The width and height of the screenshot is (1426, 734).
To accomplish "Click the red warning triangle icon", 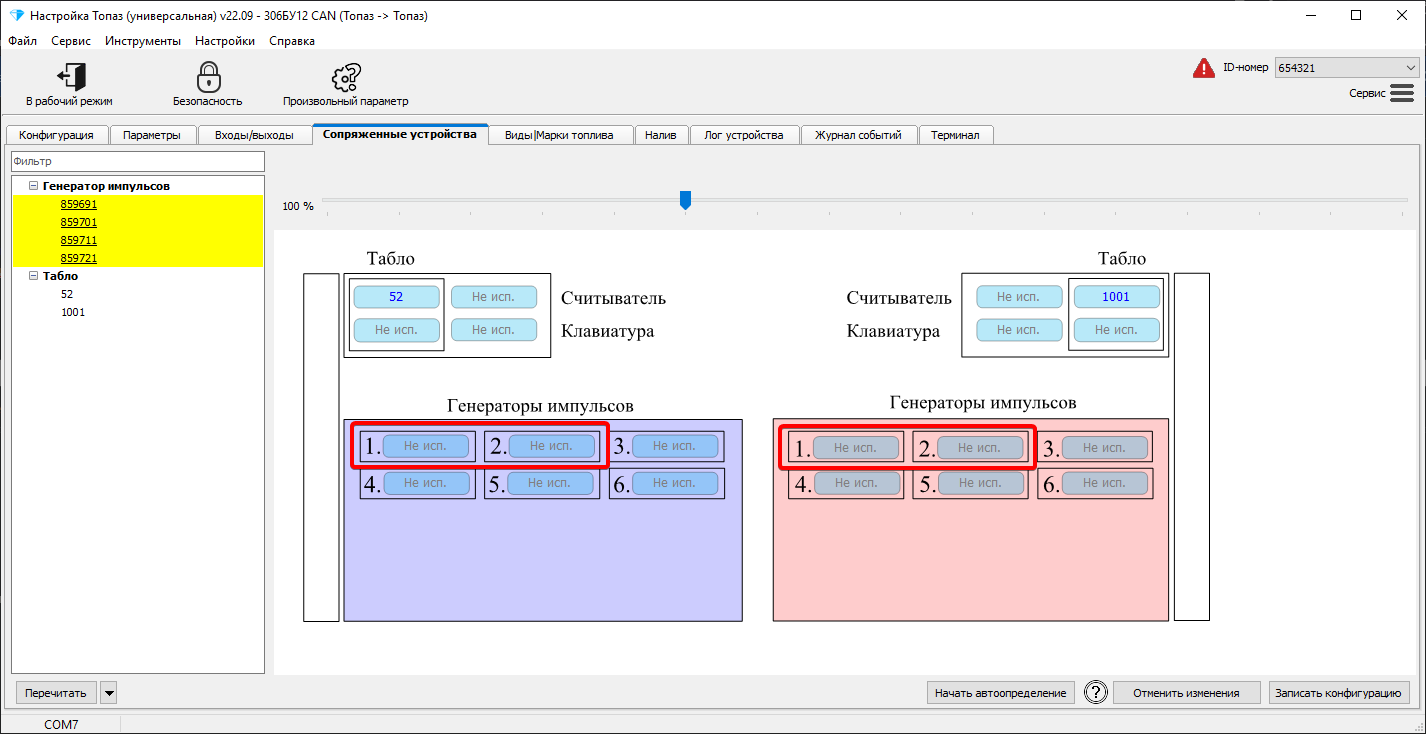I will pyautogui.click(x=1203, y=68).
